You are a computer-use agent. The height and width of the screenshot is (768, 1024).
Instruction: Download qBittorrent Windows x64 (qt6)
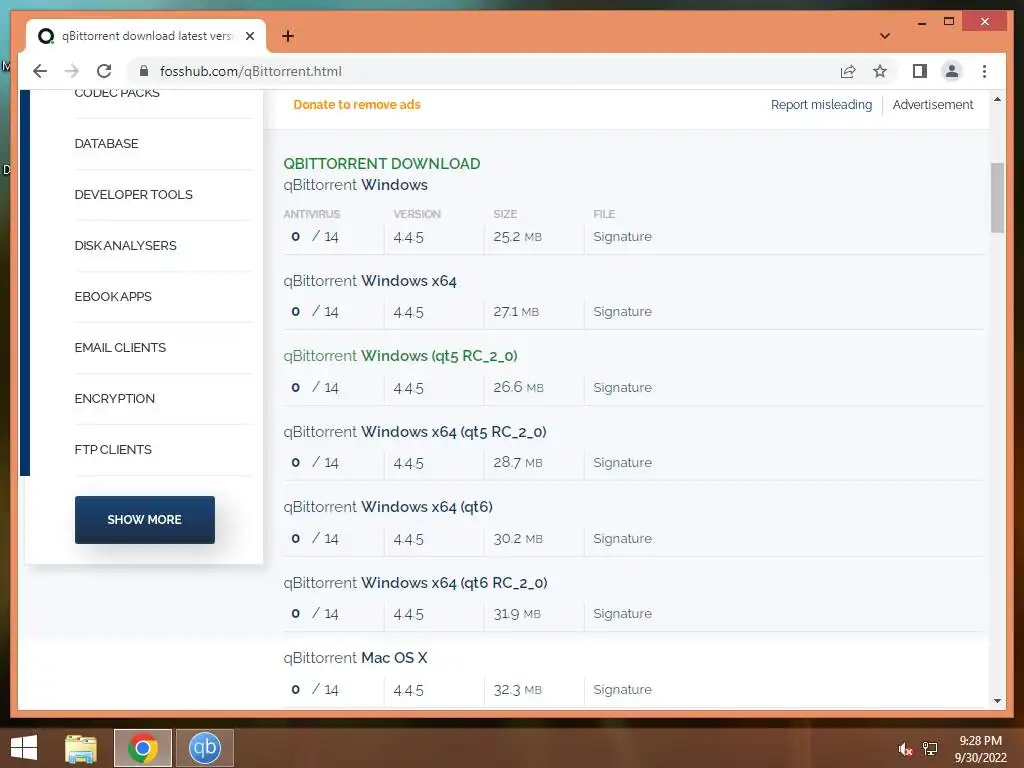tap(388, 507)
